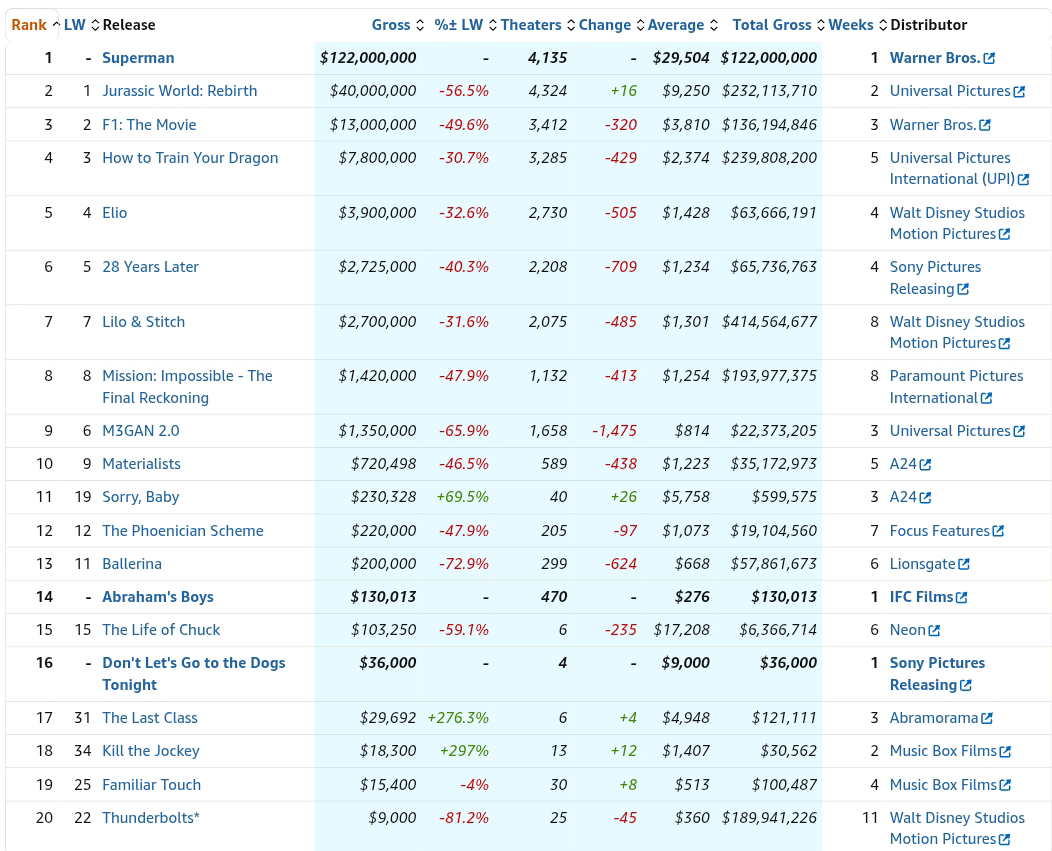Sort by Change column header

(x=611, y=25)
